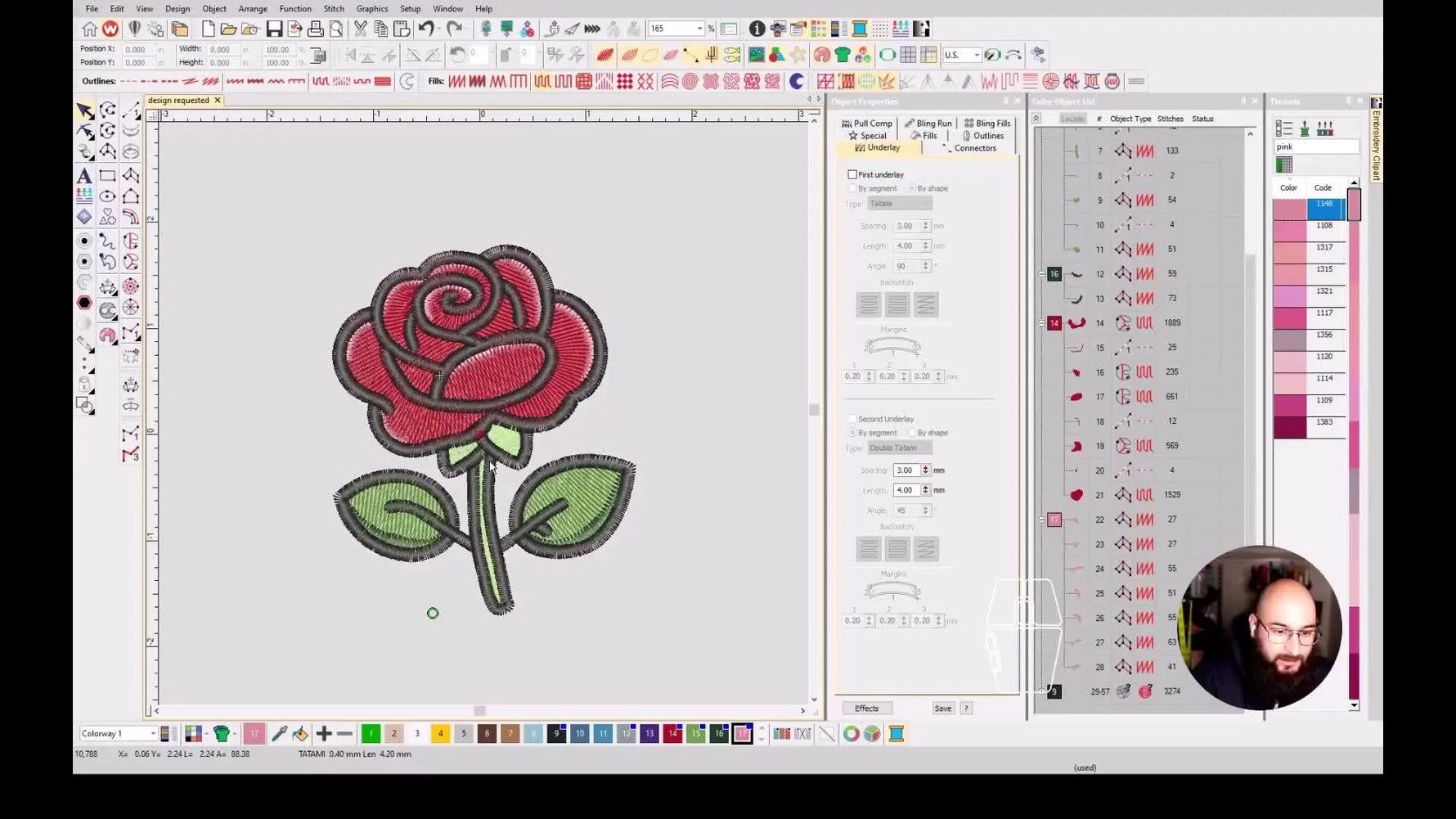Choose the red dotted grid fill type

pyautogui.click(x=625, y=81)
